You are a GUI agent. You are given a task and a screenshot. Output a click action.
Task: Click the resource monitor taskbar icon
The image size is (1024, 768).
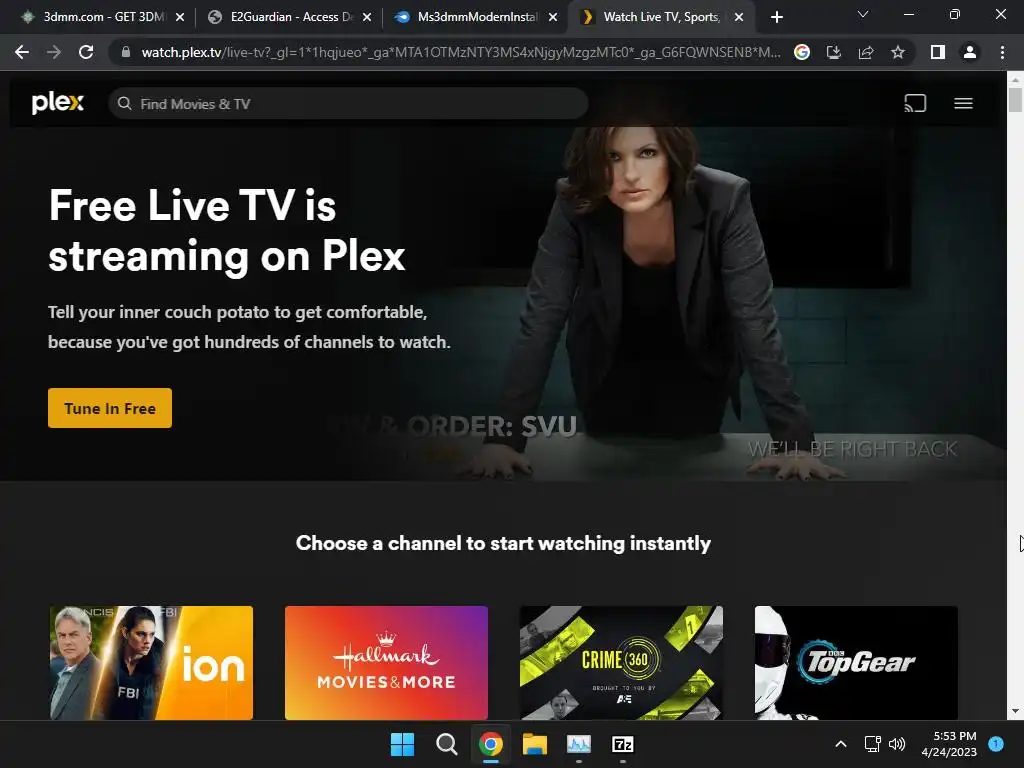pyautogui.click(x=579, y=744)
